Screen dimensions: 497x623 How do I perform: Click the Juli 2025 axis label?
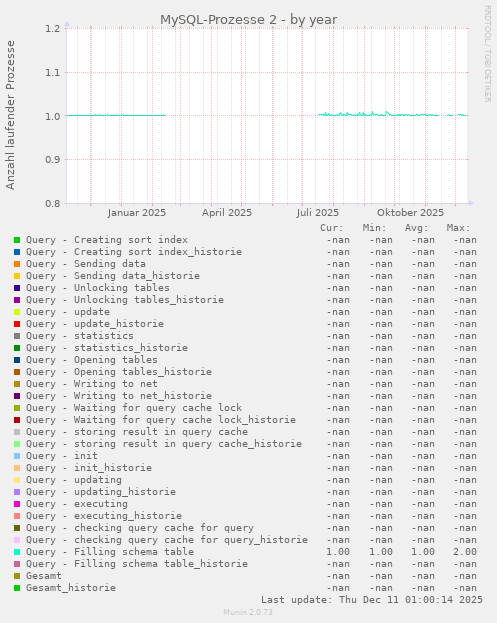coord(317,213)
